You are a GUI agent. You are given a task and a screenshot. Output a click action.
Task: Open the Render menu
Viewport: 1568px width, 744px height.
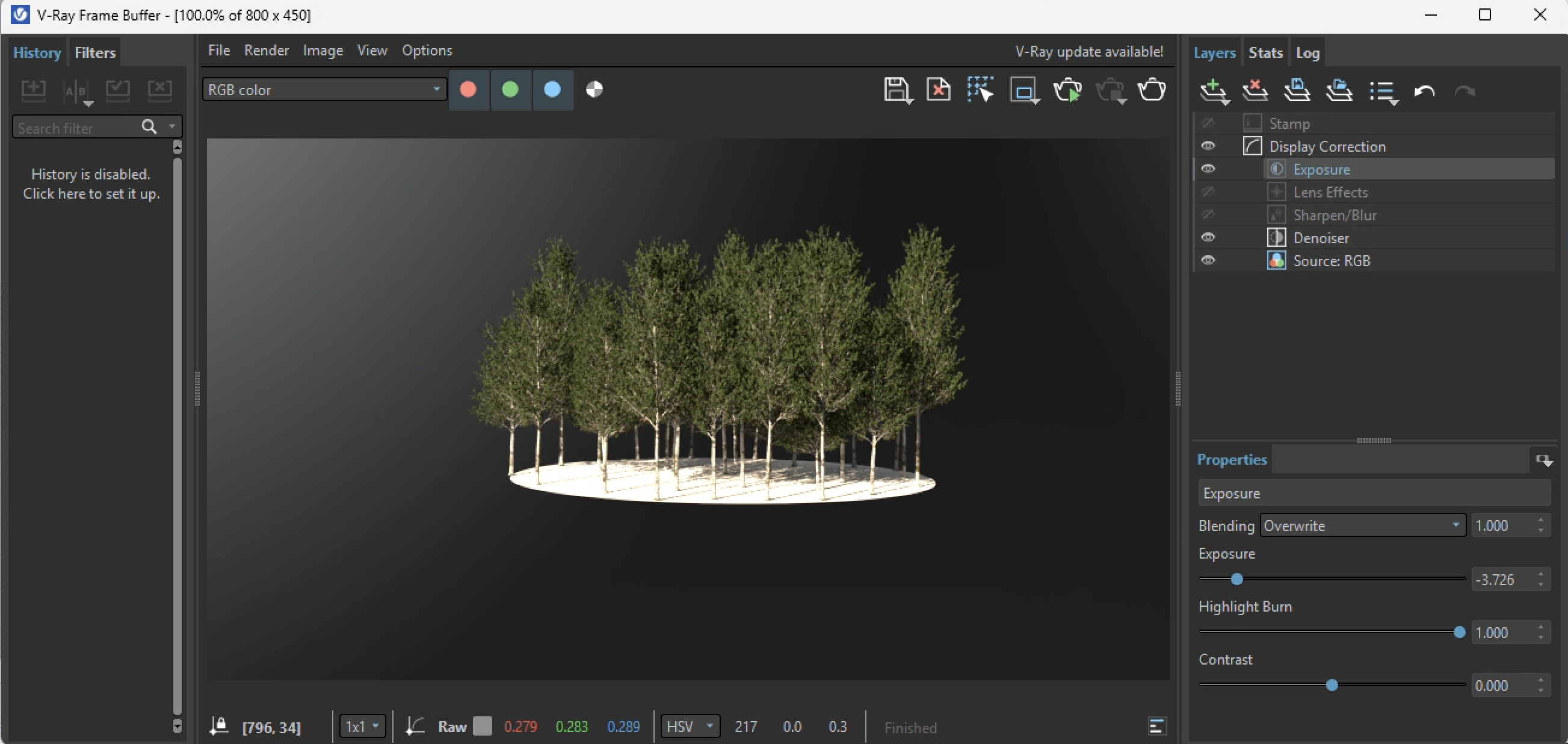(266, 51)
